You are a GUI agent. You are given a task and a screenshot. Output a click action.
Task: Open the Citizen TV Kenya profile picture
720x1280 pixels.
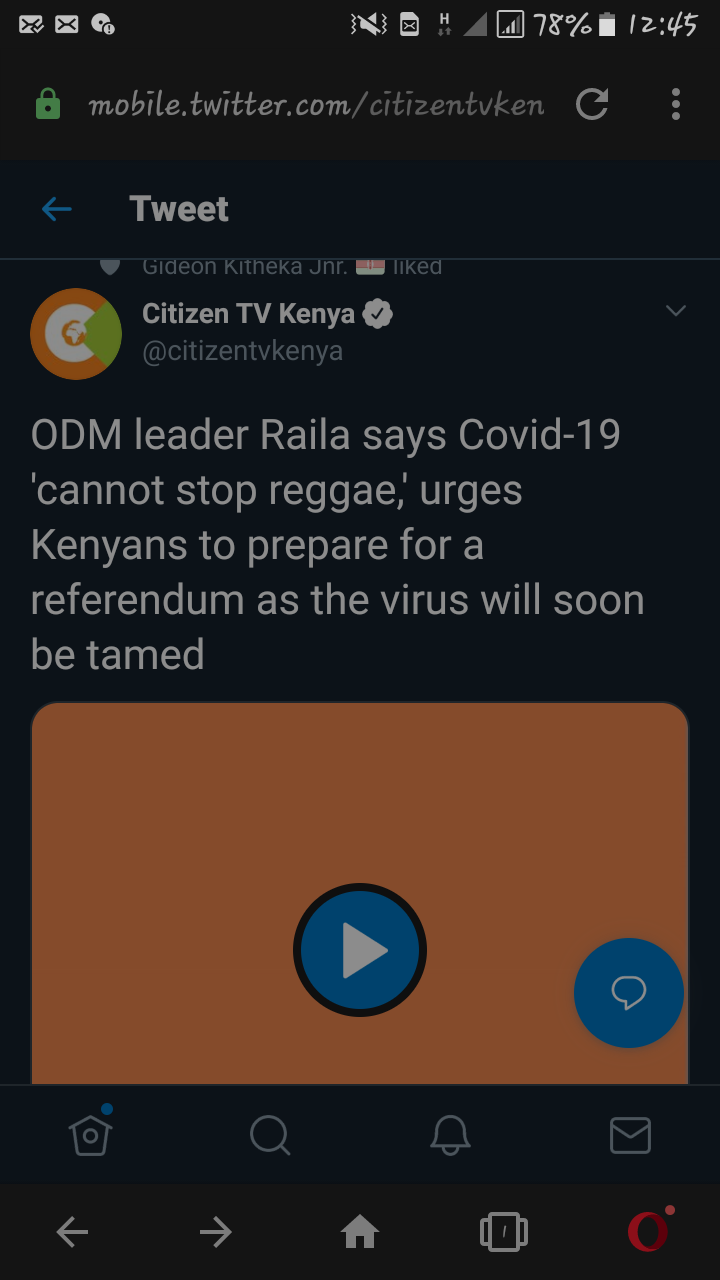pyautogui.click(x=76, y=333)
